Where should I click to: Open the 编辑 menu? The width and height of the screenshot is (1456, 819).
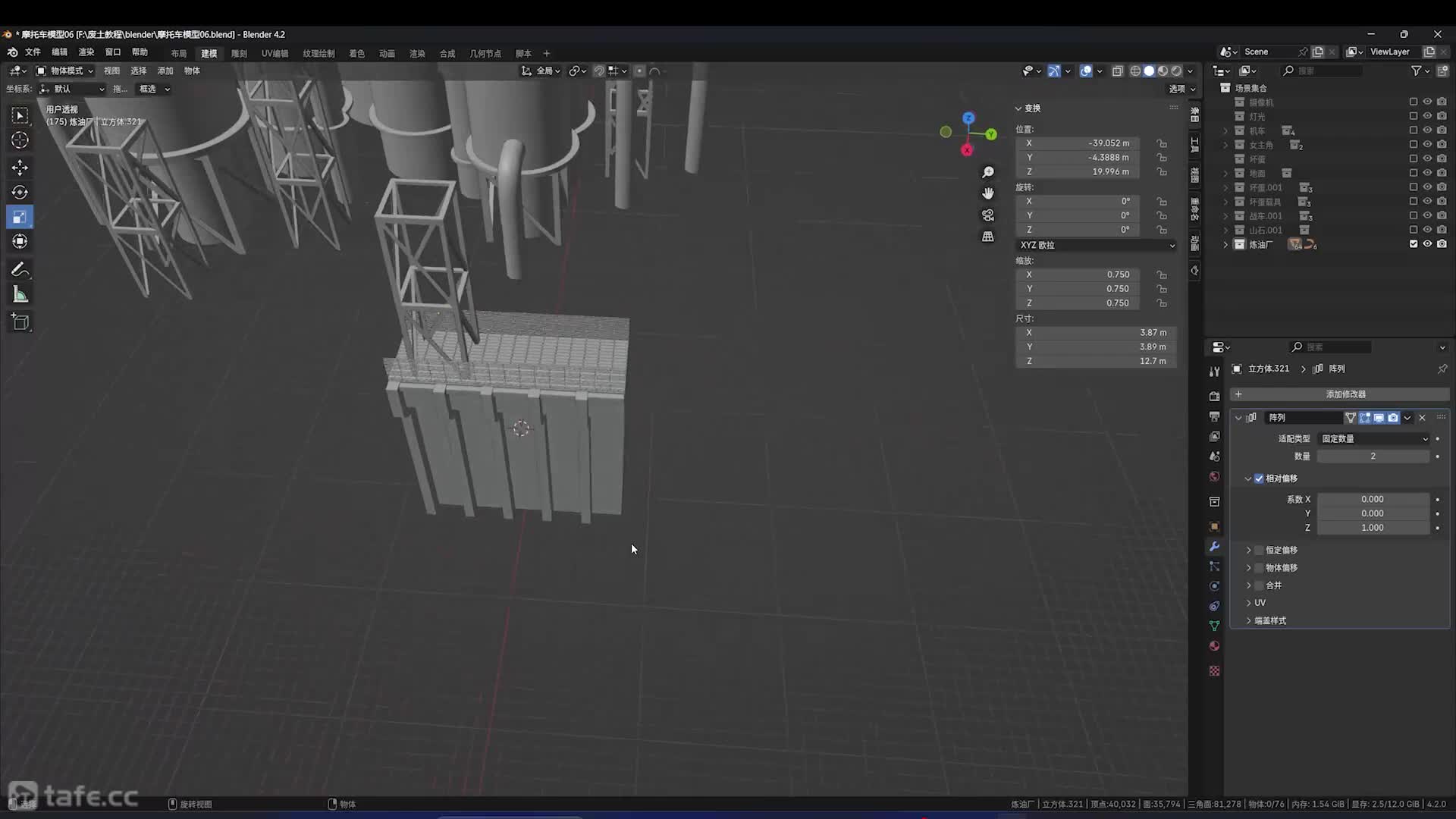point(59,52)
